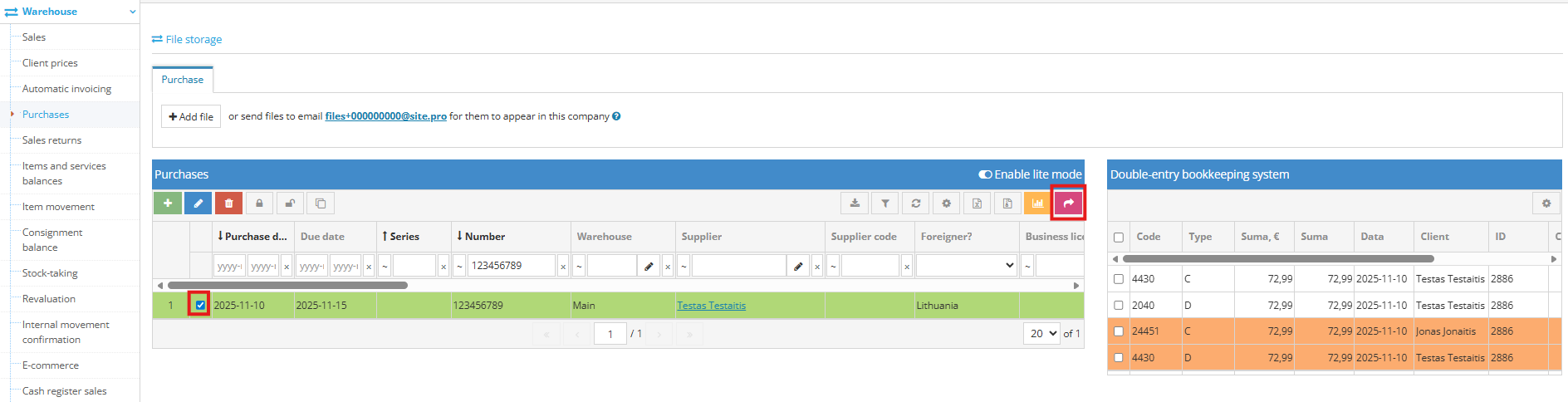The image size is (1568, 402).
Task: Open the orange bar chart icon
Action: coord(1037,203)
